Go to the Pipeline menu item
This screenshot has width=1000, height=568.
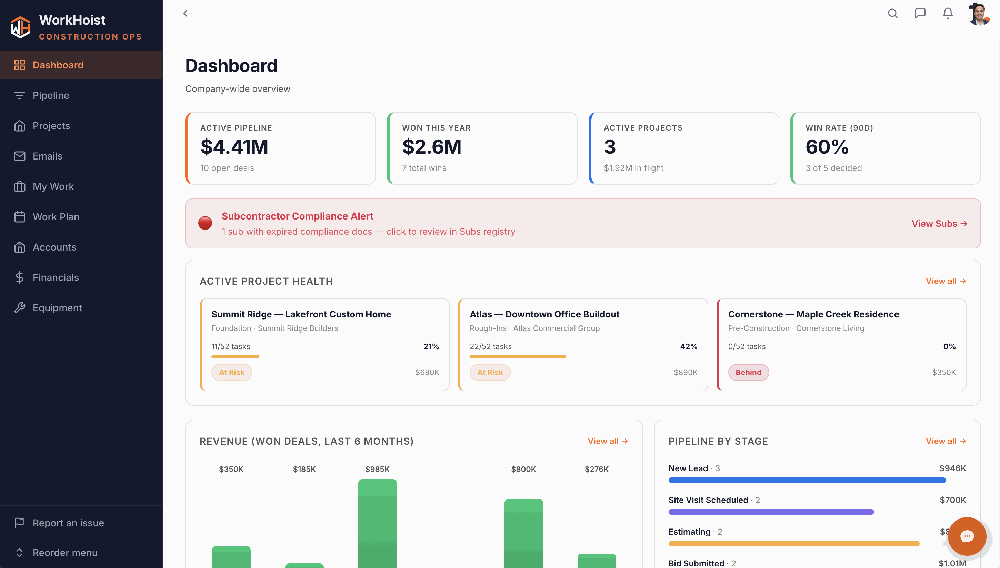pyautogui.click(x=82, y=96)
